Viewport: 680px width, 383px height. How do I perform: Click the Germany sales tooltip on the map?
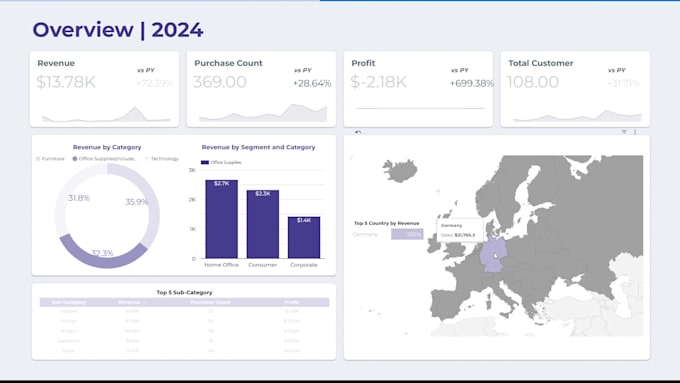(x=460, y=230)
